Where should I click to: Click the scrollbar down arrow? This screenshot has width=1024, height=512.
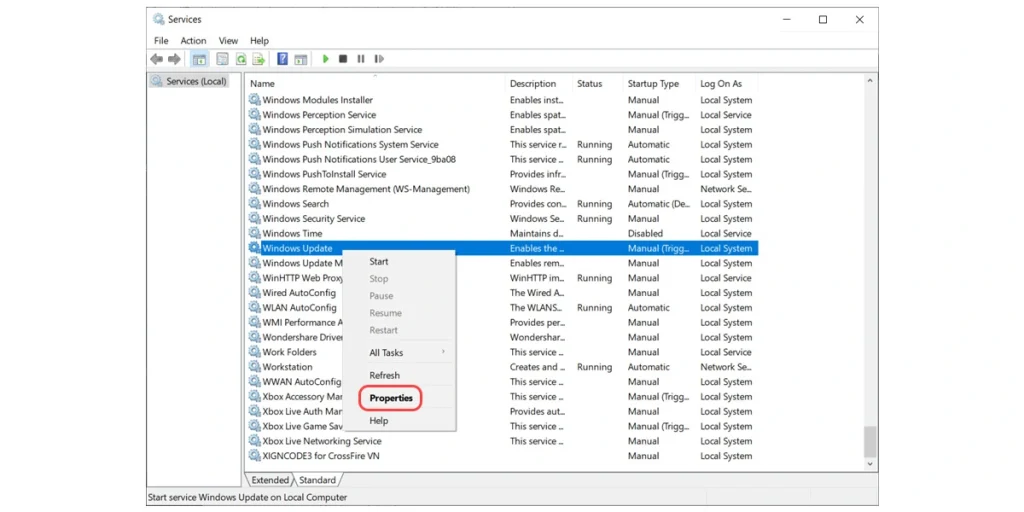(869, 463)
